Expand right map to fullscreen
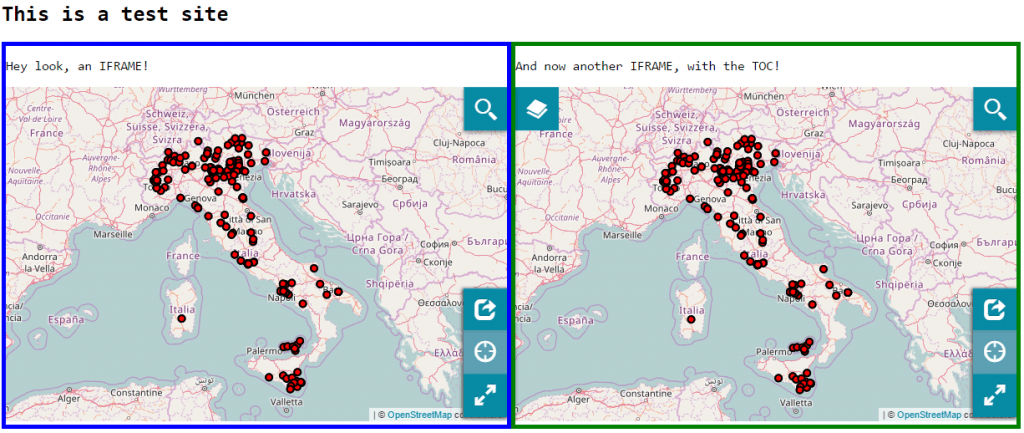The image size is (1024, 433). [995, 395]
